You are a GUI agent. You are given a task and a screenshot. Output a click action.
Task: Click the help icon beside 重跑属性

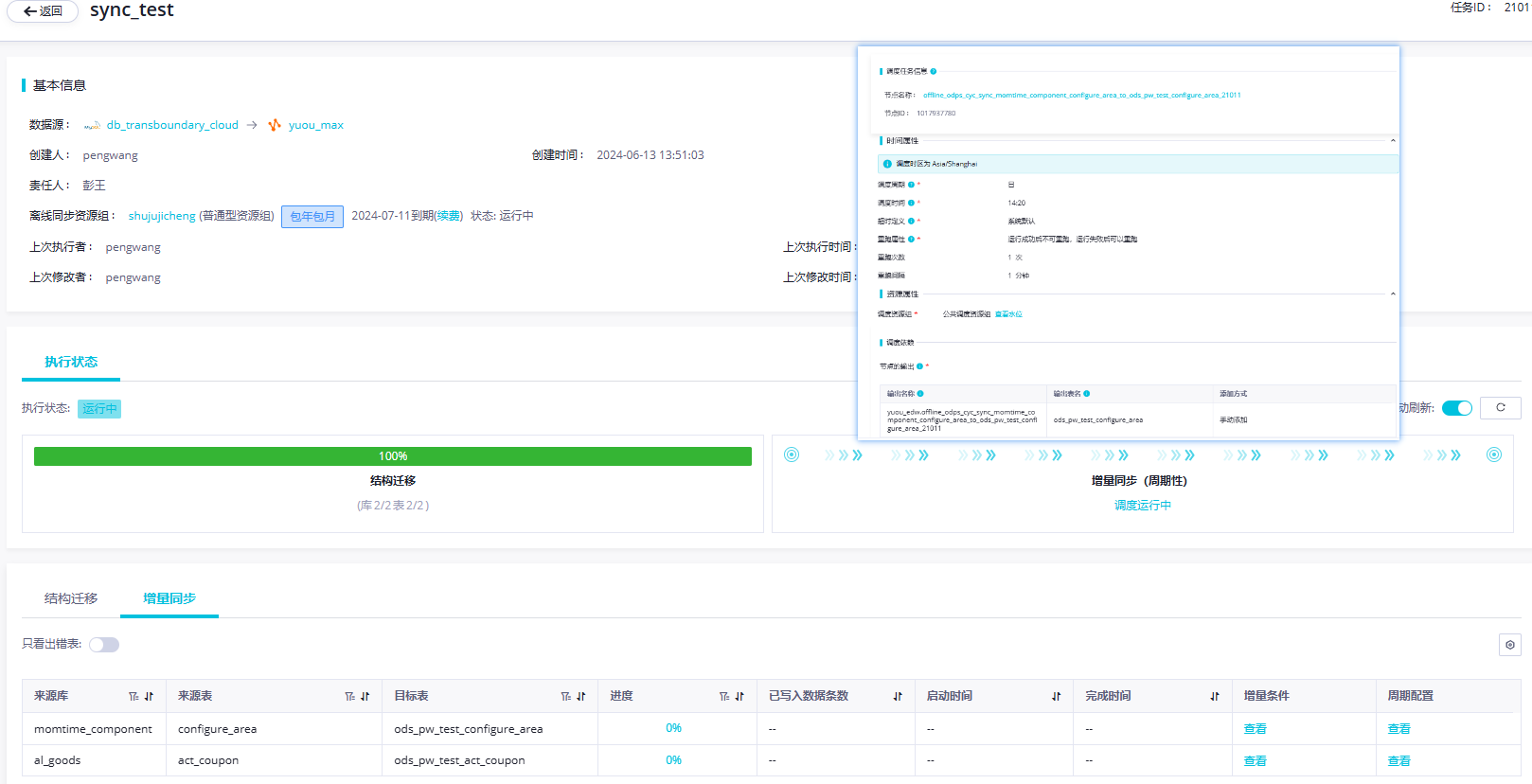[911, 239]
